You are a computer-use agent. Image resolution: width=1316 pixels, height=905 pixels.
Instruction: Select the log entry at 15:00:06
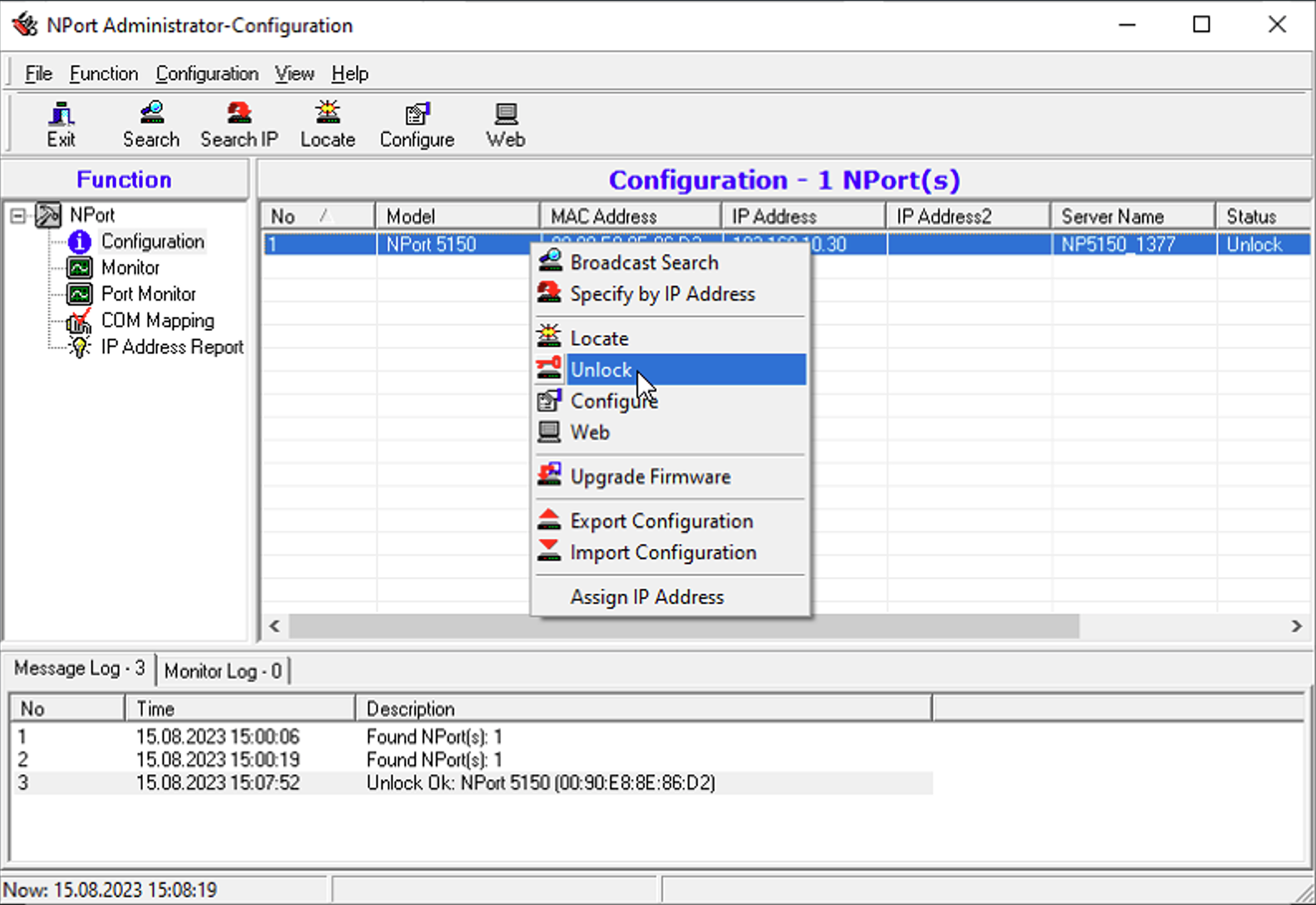point(472,737)
